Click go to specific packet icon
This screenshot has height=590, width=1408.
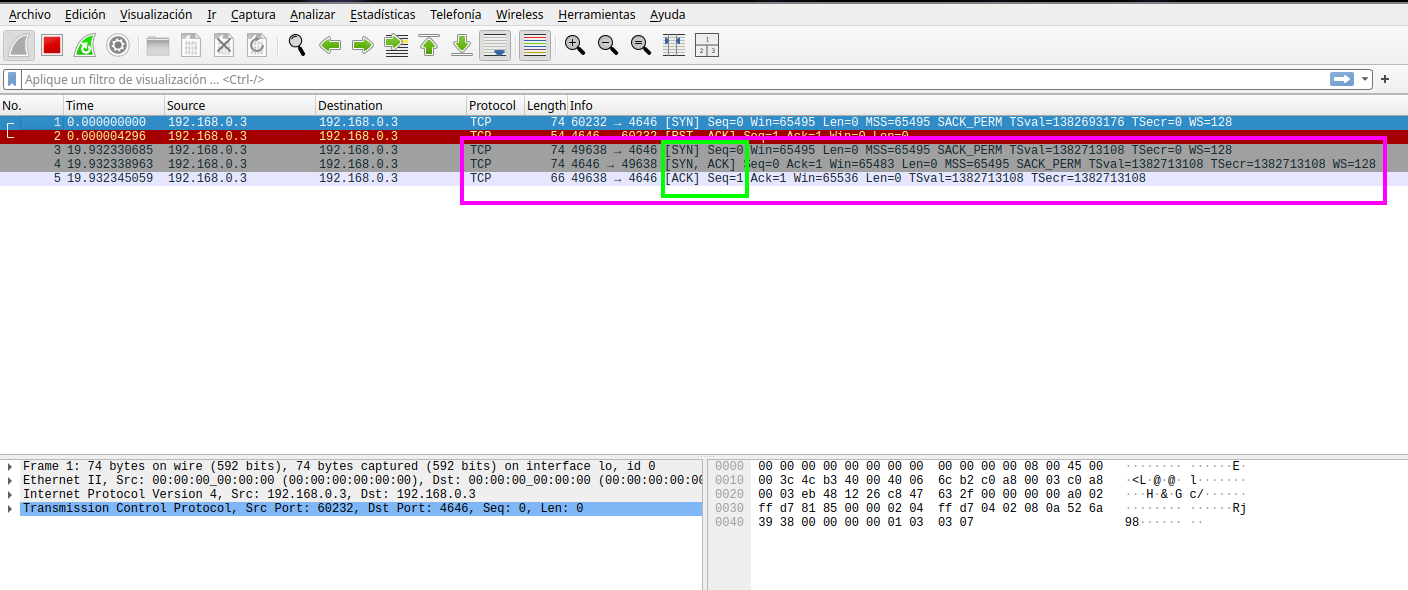point(396,45)
